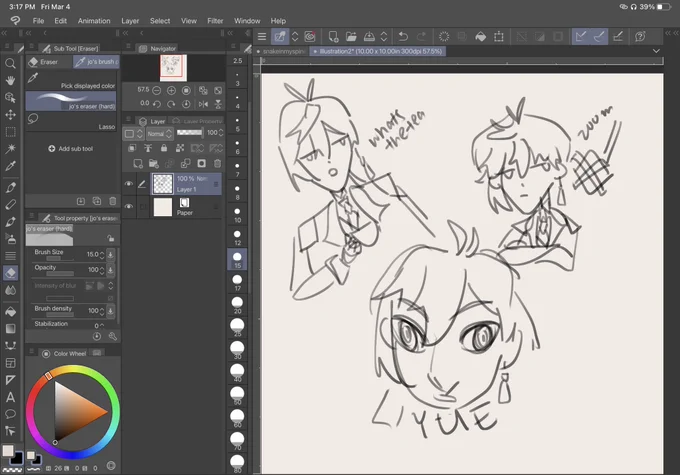680x475 pixels.
Task: Click the Scale/Rotate transform icon in command bar
Action: click(499, 36)
